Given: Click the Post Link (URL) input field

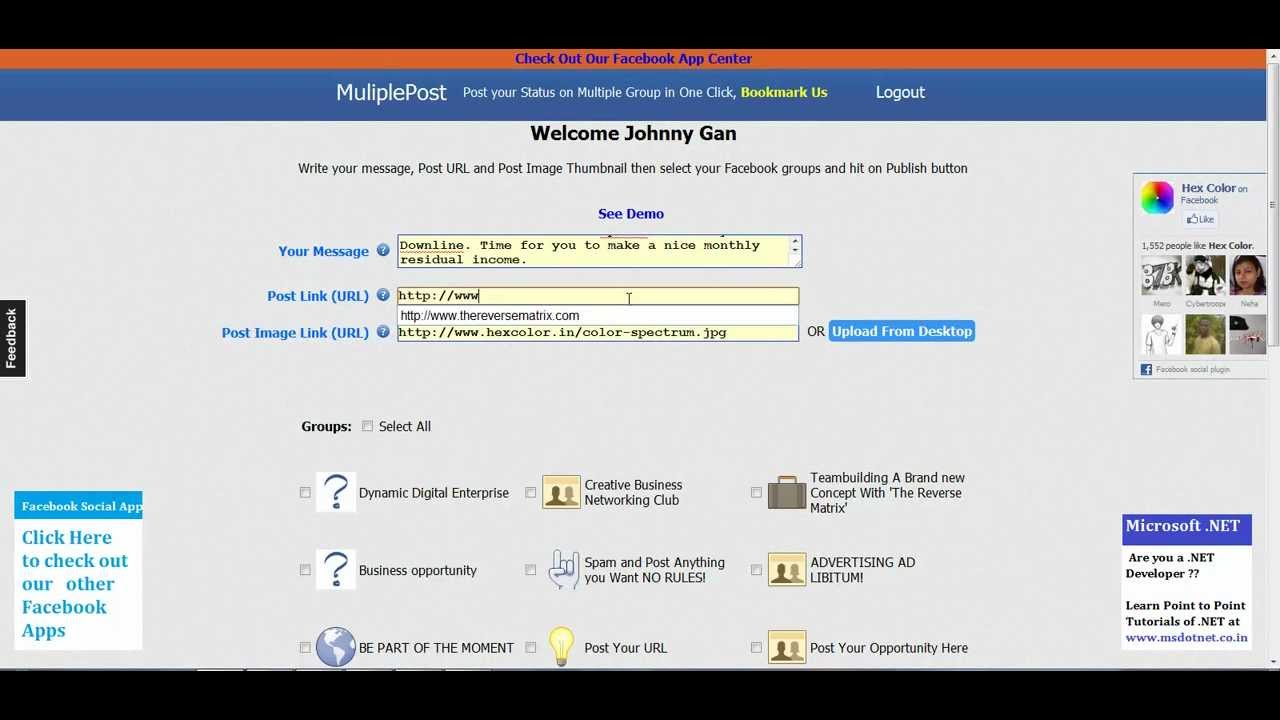Looking at the screenshot, I should (x=598, y=296).
